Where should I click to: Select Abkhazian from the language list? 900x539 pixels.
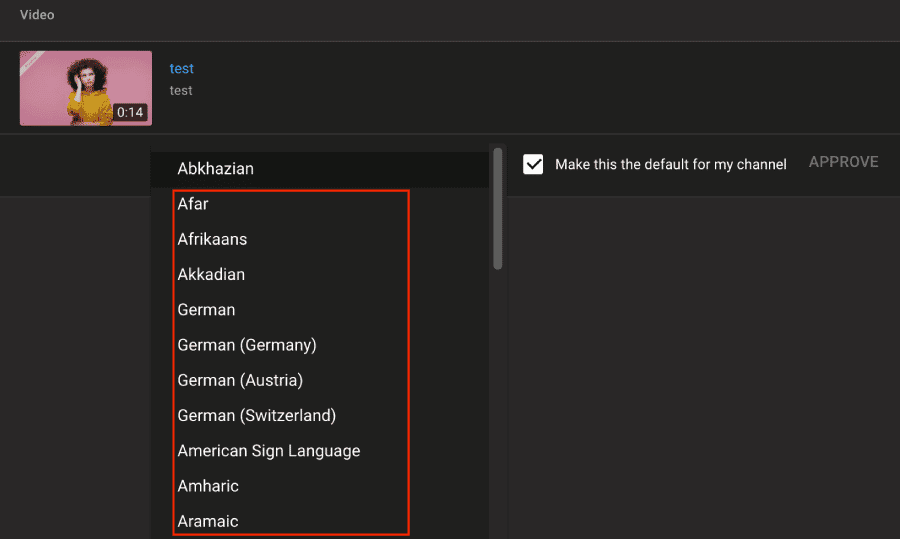[x=320, y=169]
